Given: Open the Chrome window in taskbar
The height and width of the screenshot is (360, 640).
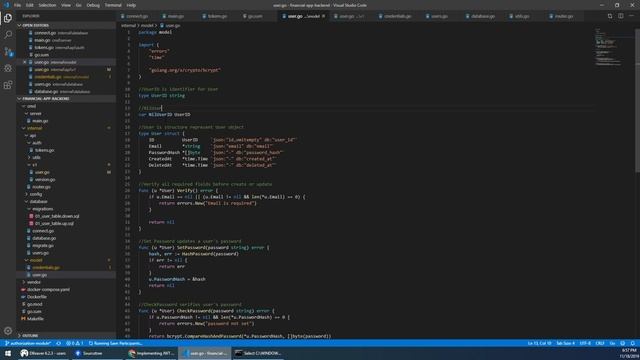Looking at the screenshot, I should tap(151, 353).
